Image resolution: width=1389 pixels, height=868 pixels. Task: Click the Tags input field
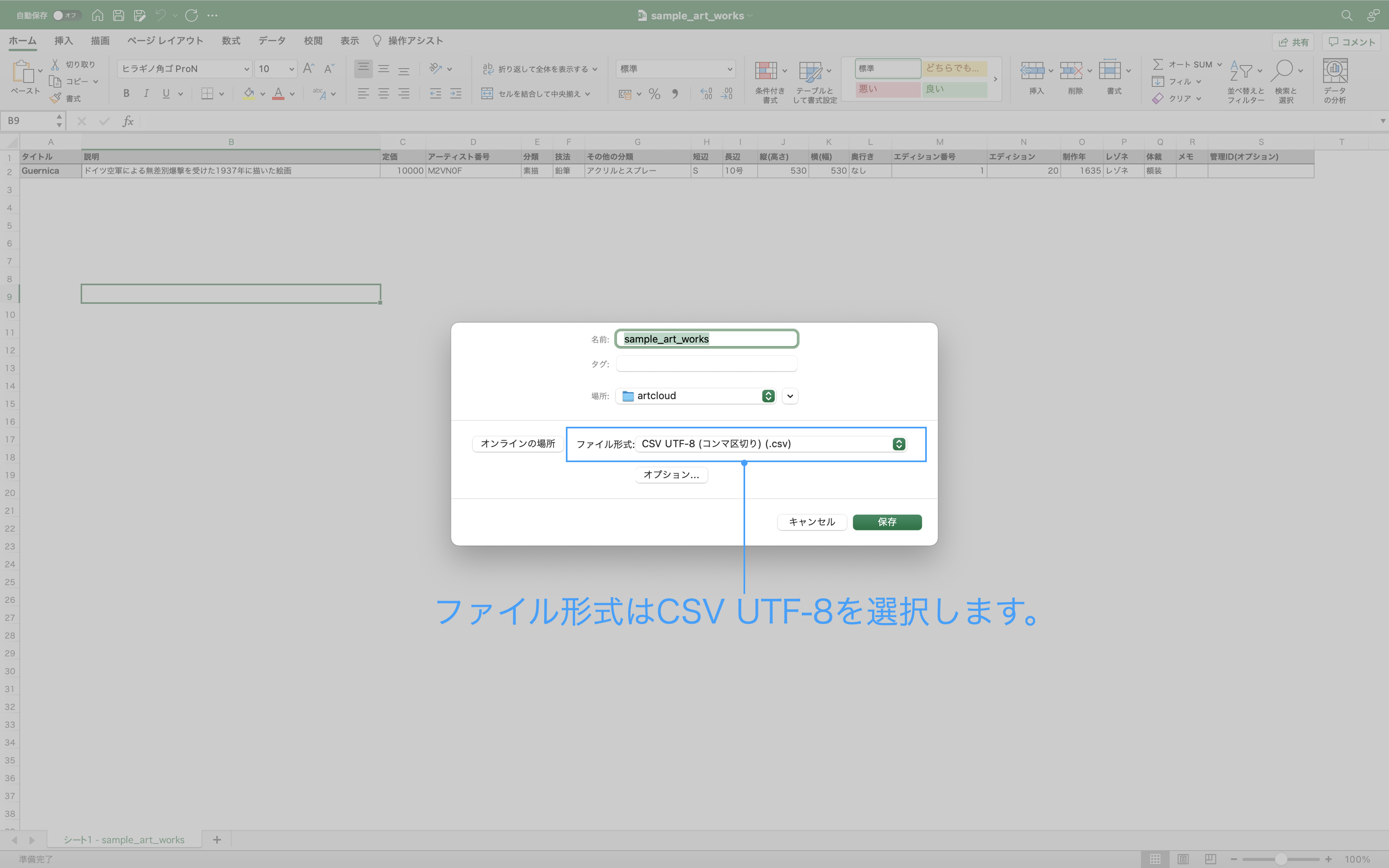pos(707,363)
